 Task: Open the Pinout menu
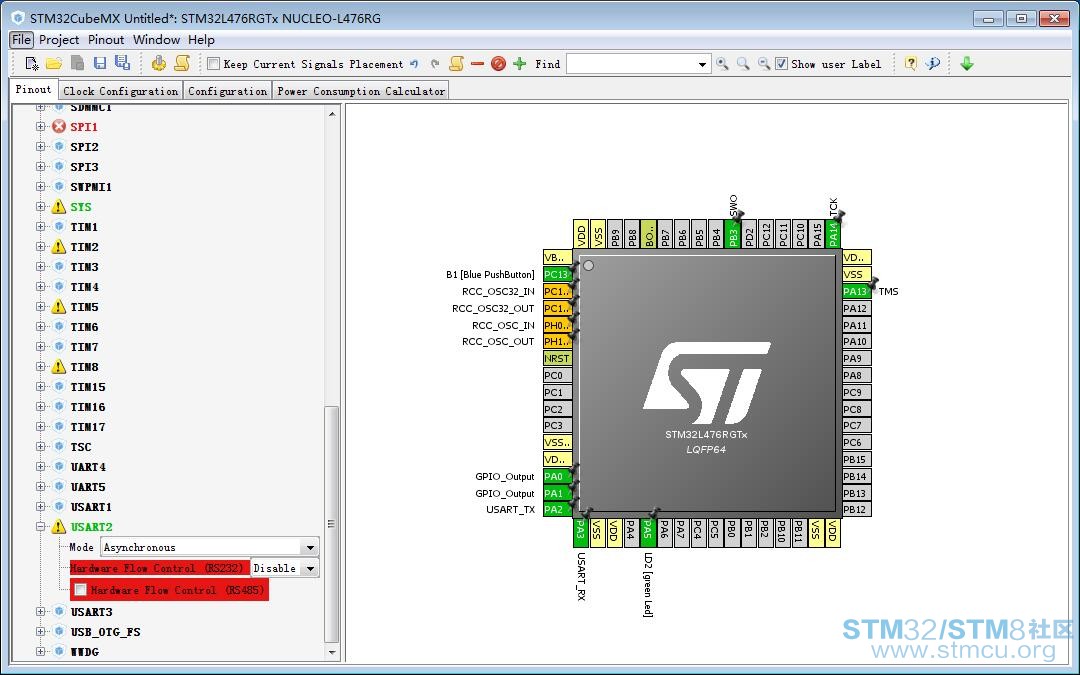106,40
